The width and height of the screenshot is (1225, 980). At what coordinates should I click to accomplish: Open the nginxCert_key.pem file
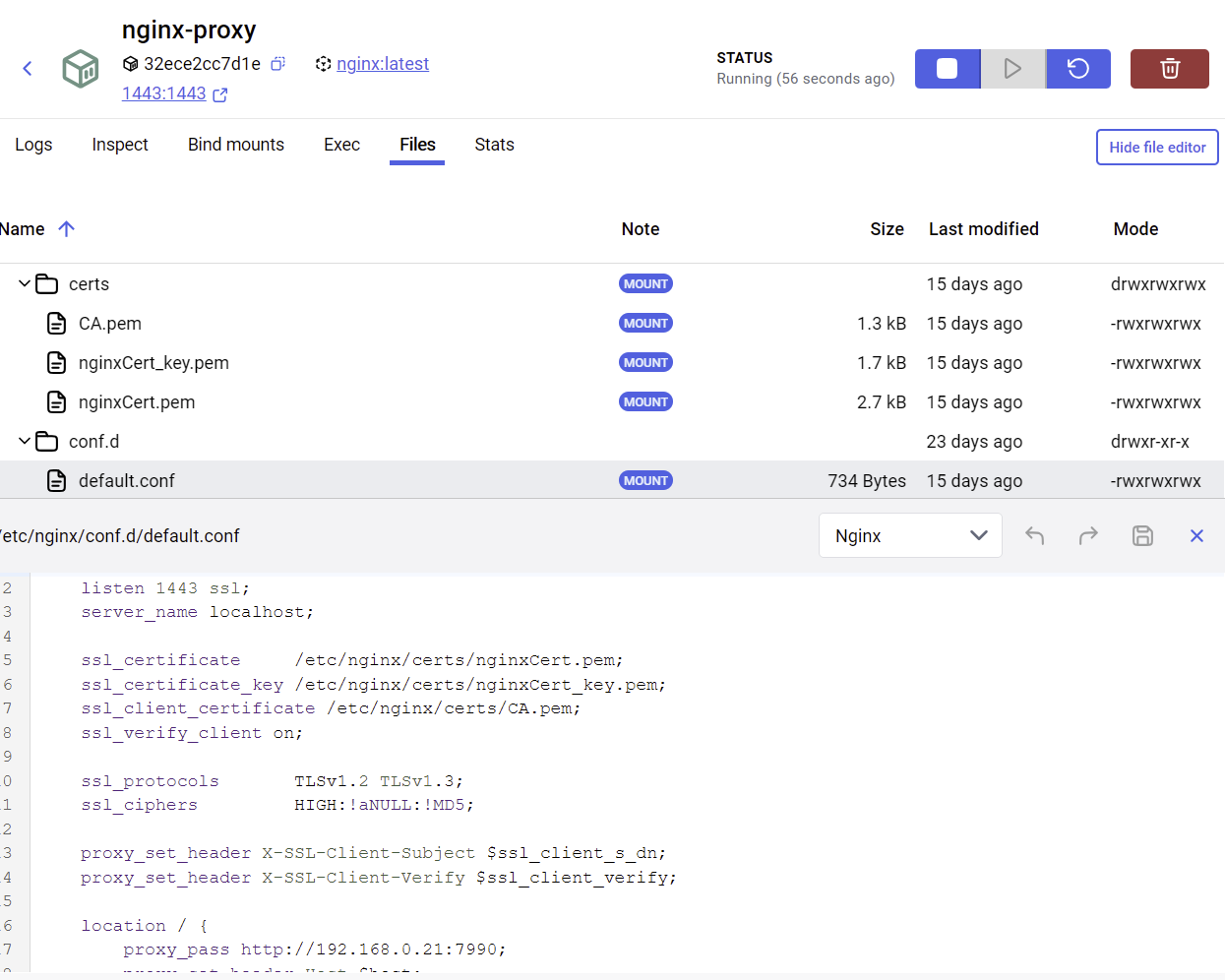pyautogui.click(x=153, y=363)
